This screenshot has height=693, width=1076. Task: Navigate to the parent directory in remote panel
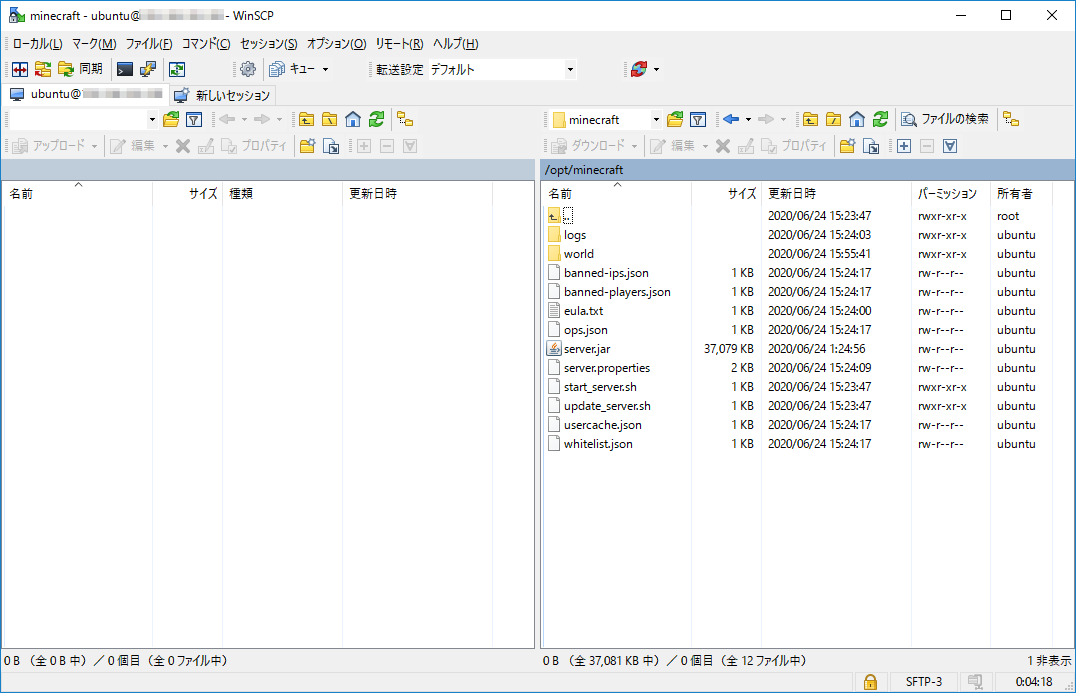click(x=811, y=119)
